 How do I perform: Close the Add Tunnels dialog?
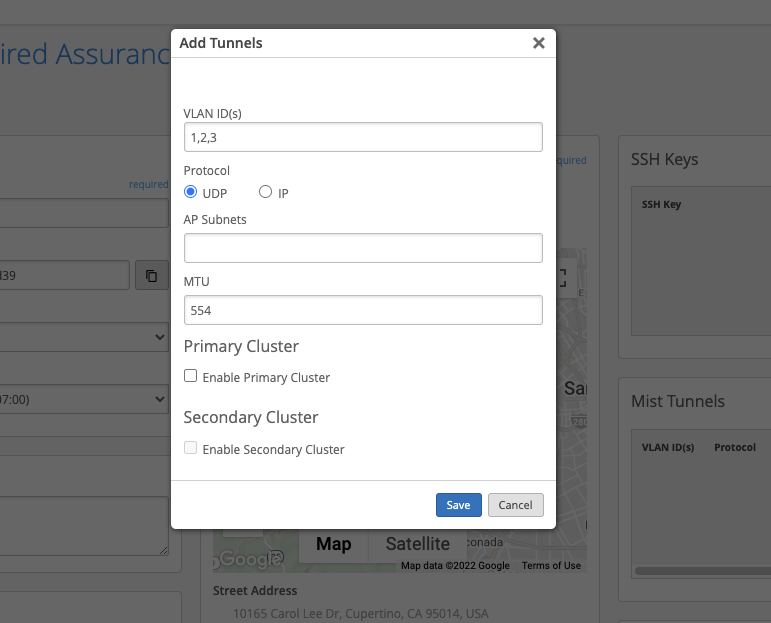[538, 43]
